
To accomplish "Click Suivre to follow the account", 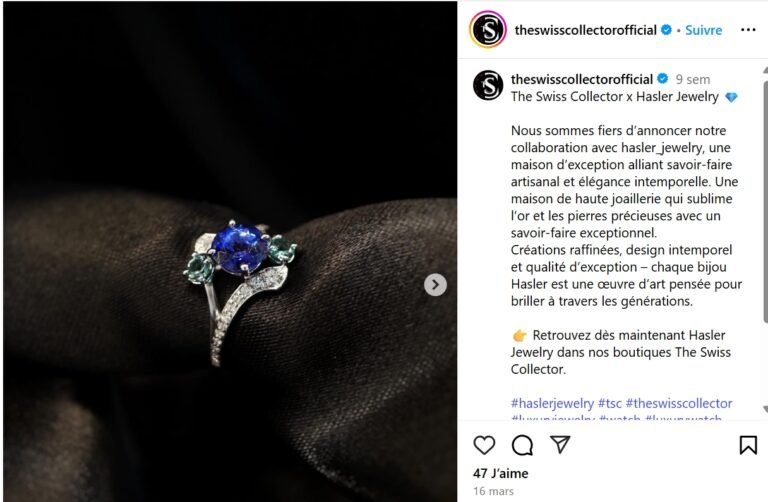I will (703, 30).
